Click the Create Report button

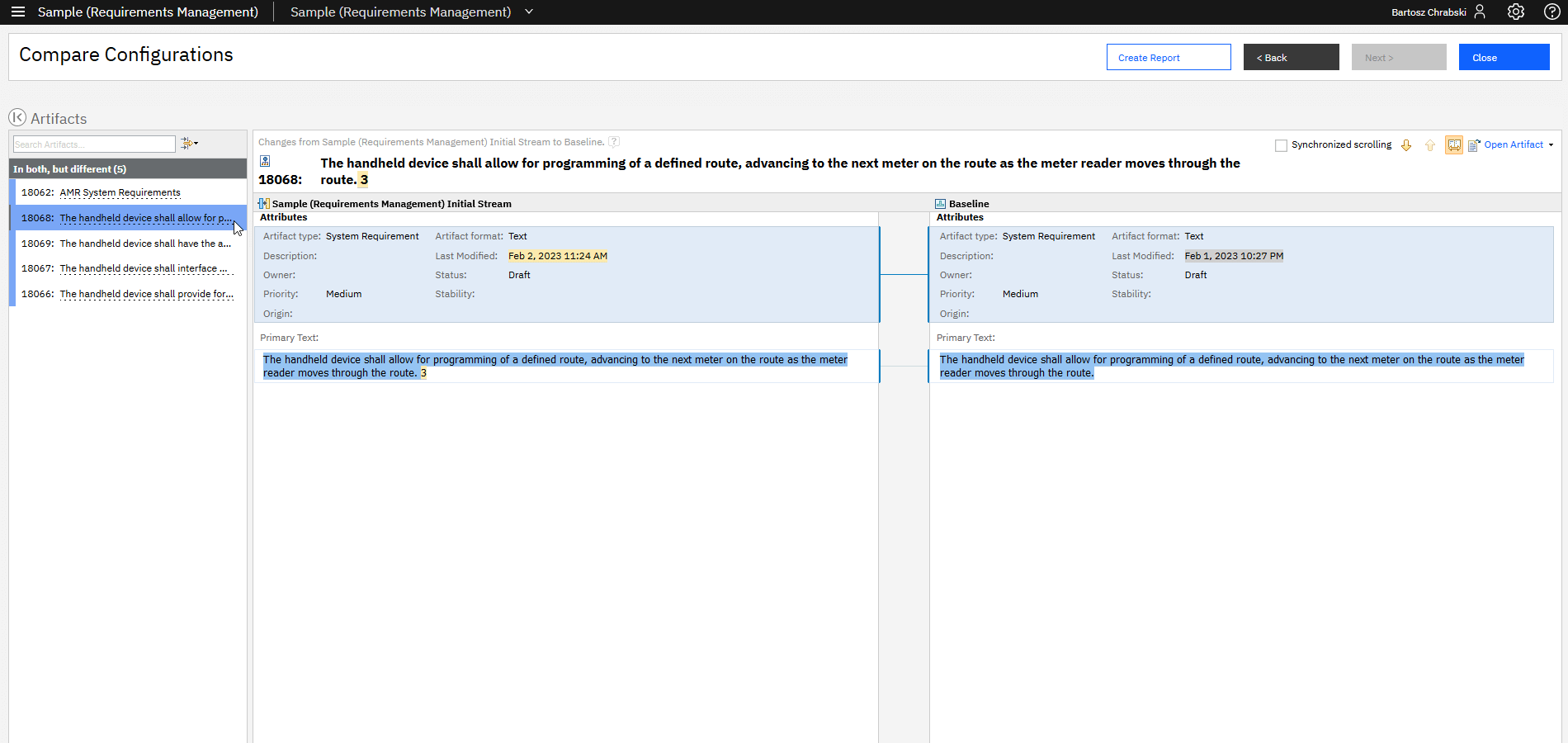click(x=1169, y=57)
